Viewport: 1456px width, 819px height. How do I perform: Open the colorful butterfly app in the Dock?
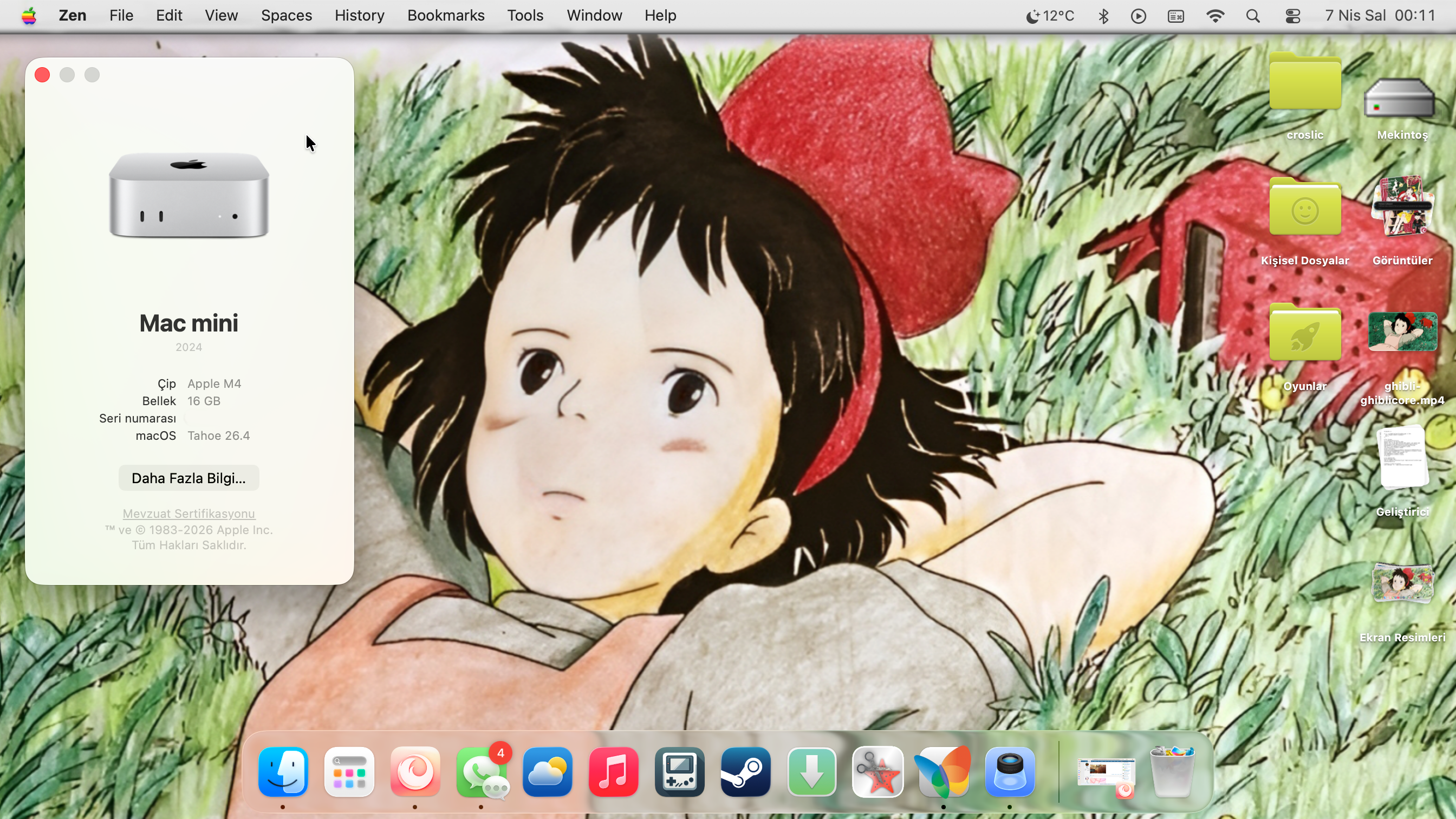(945, 771)
